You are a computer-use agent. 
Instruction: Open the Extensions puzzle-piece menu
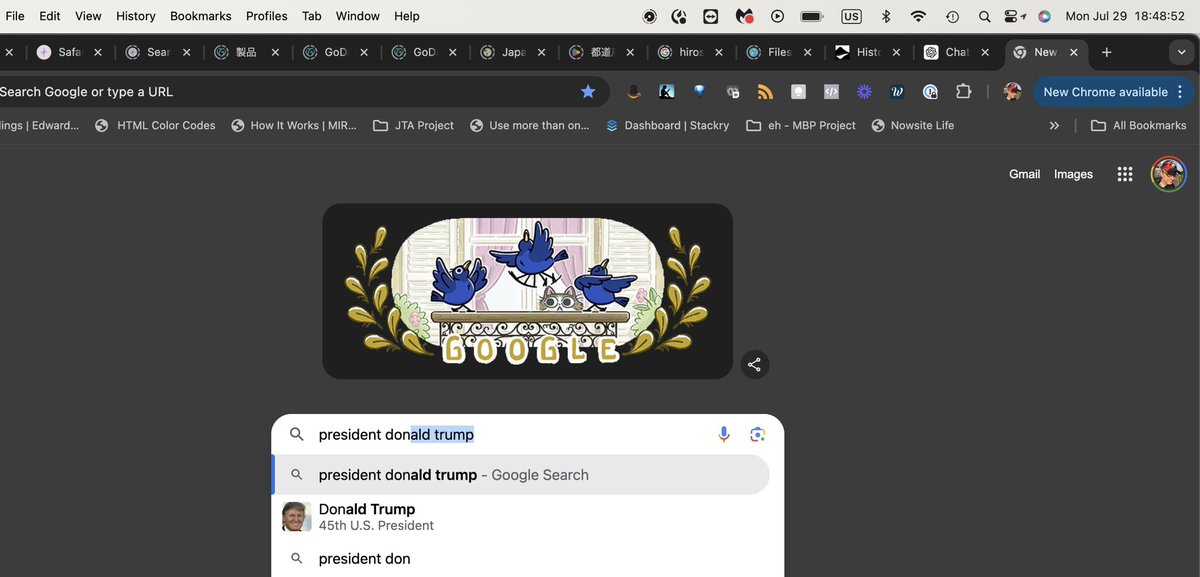tap(963, 92)
